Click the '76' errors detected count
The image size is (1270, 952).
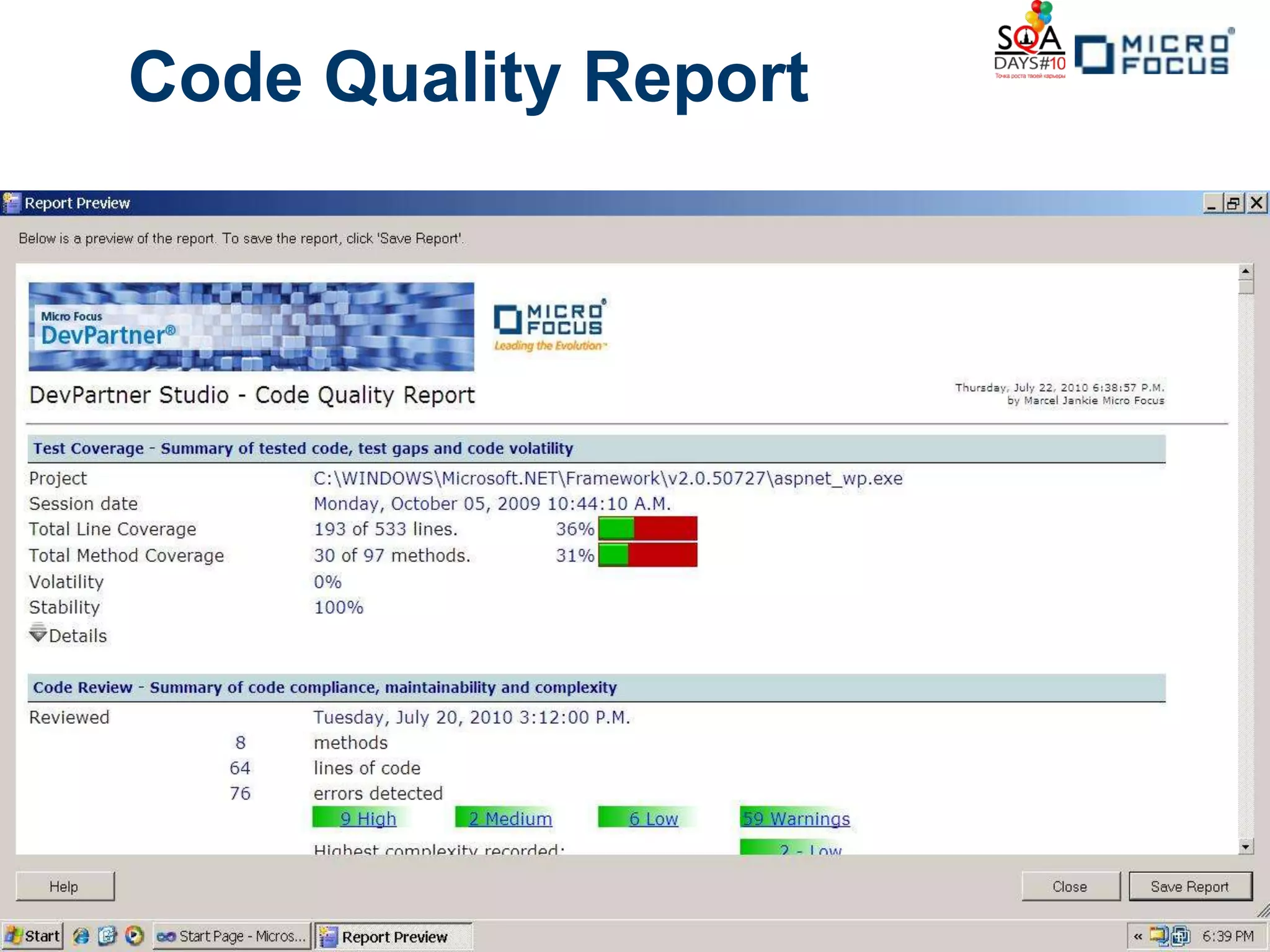coord(240,793)
